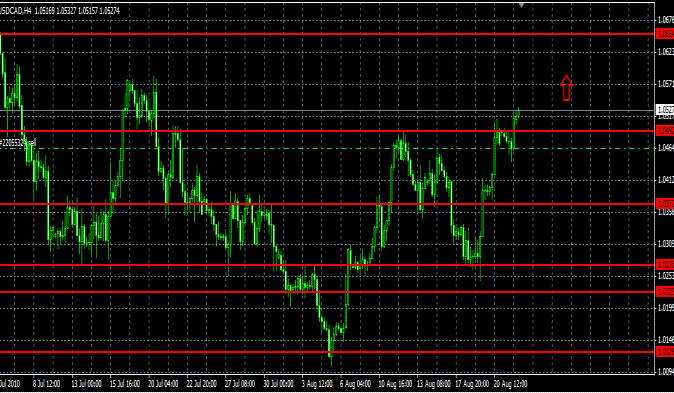Click the red price tag 1.0225
The width and height of the screenshot is (674, 393).
click(665, 292)
